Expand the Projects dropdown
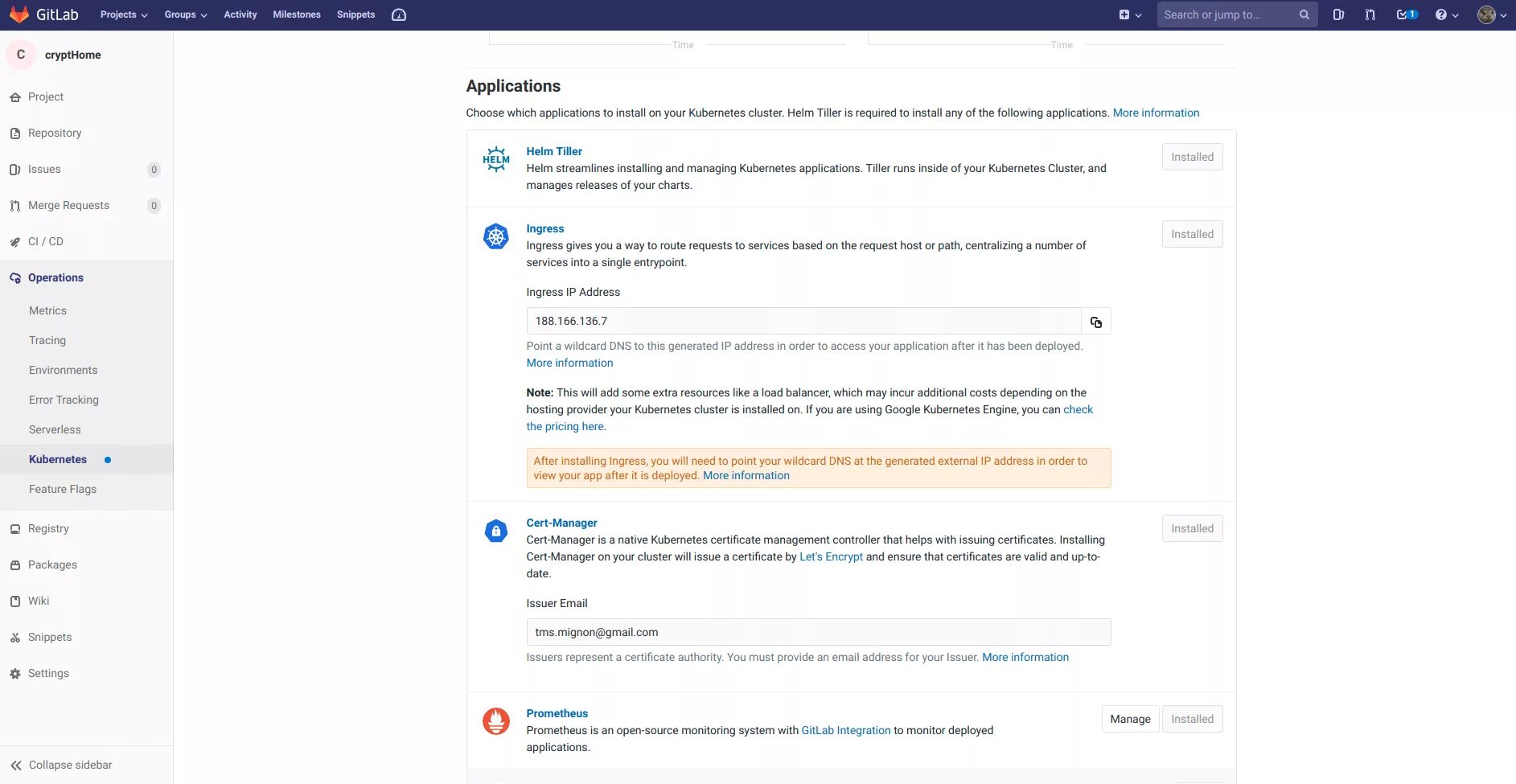The height and width of the screenshot is (784, 1516). pos(124,14)
